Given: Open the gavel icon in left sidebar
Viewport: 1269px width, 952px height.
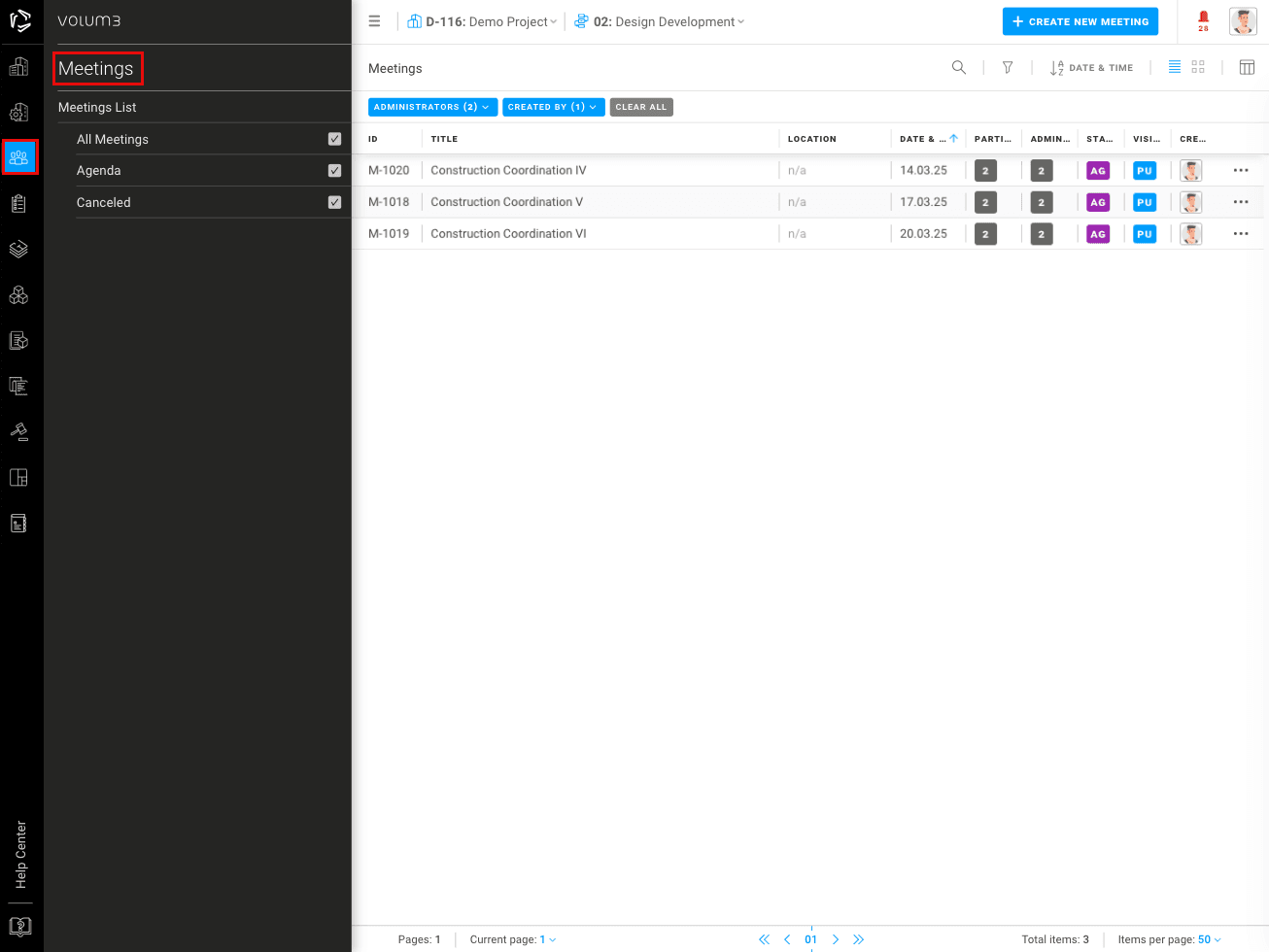Looking at the screenshot, I should 18,431.
